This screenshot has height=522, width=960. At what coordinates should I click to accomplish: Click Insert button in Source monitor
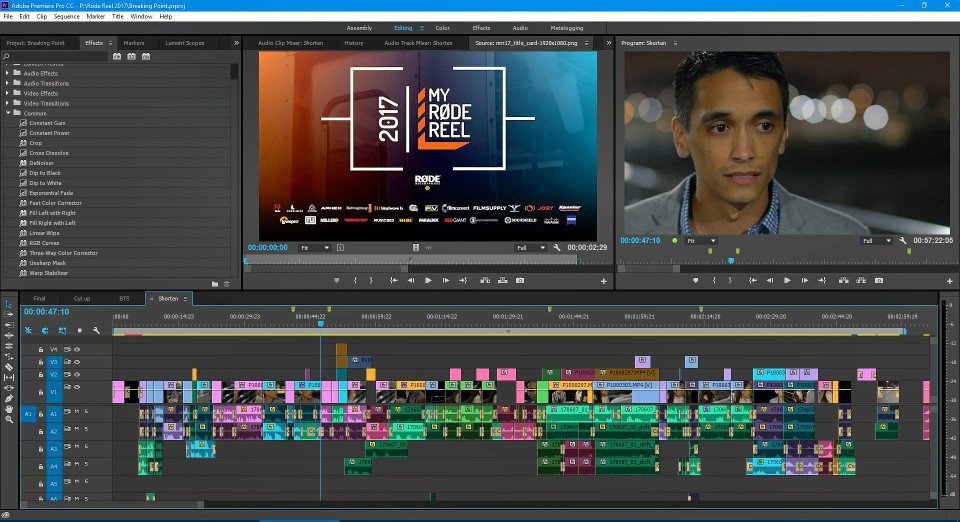[485, 280]
